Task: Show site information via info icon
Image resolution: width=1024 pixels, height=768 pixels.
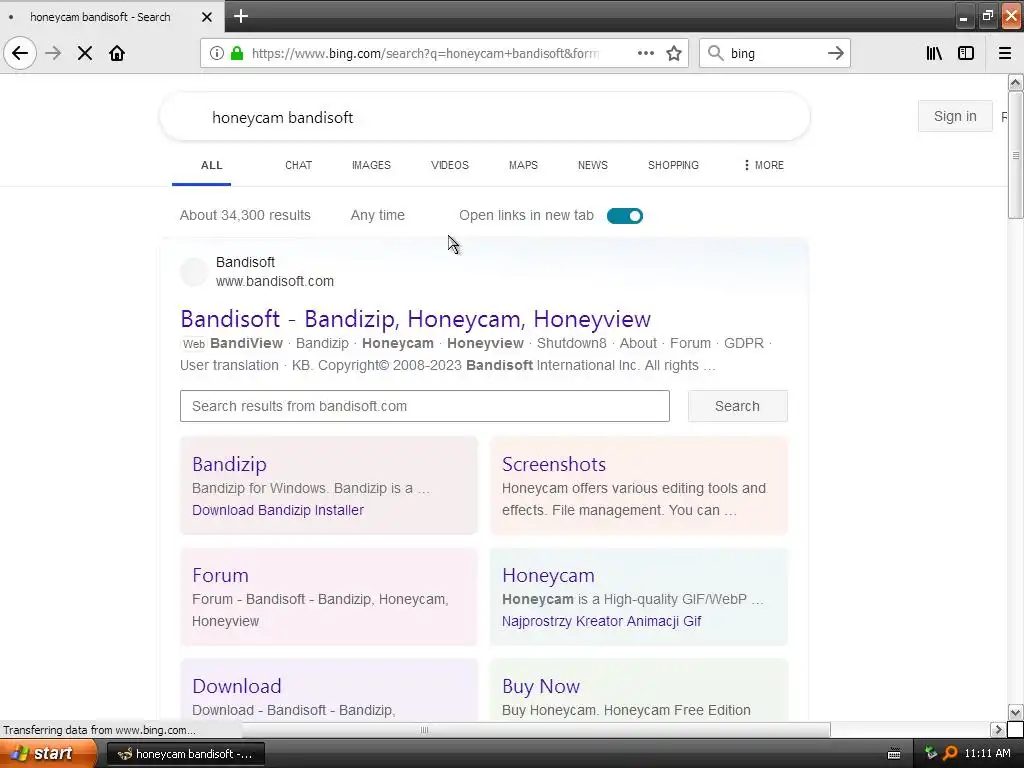Action: pyautogui.click(x=217, y=53)
